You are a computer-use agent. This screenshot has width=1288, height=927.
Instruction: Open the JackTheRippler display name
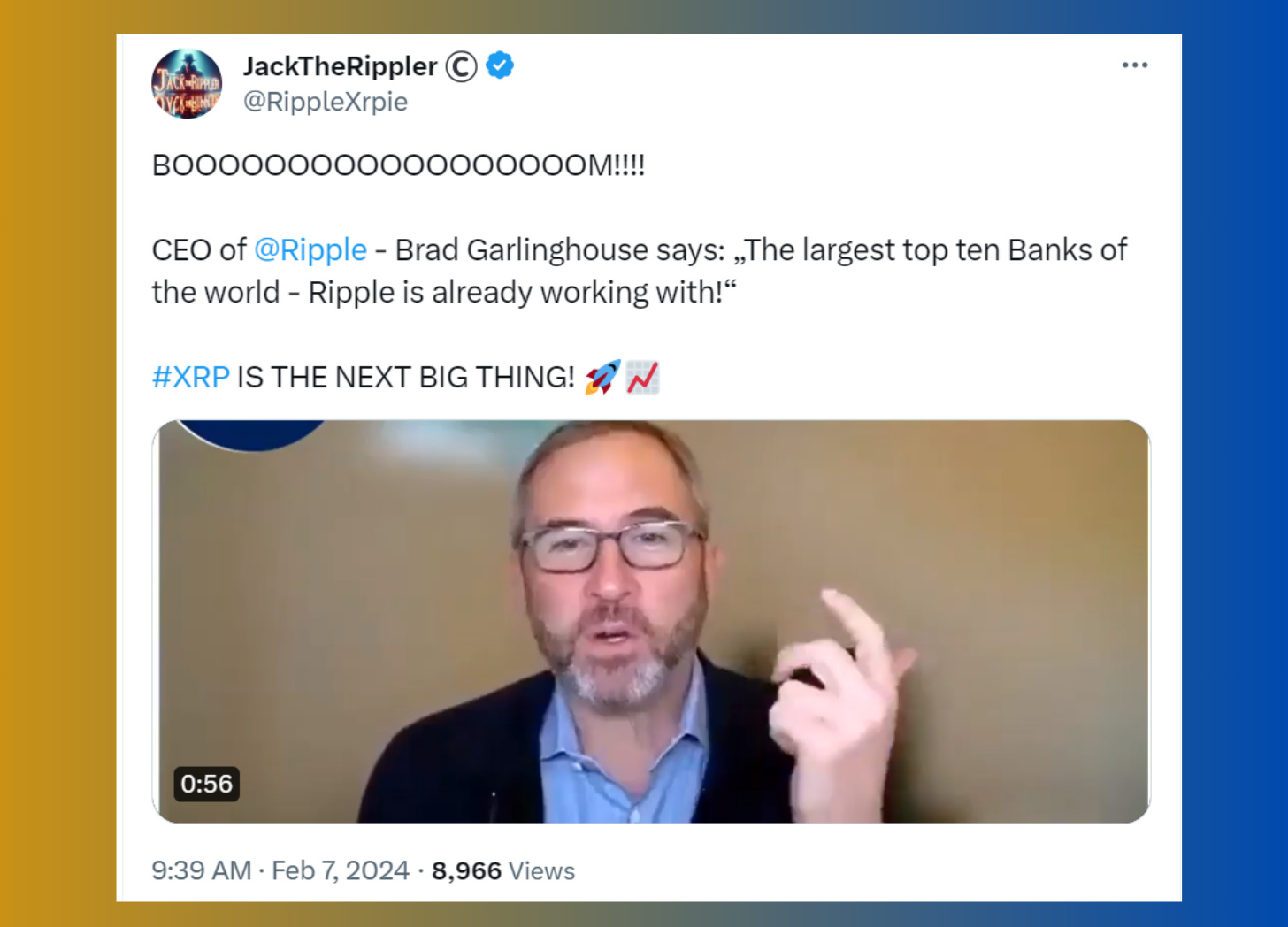tap(341, 66)
